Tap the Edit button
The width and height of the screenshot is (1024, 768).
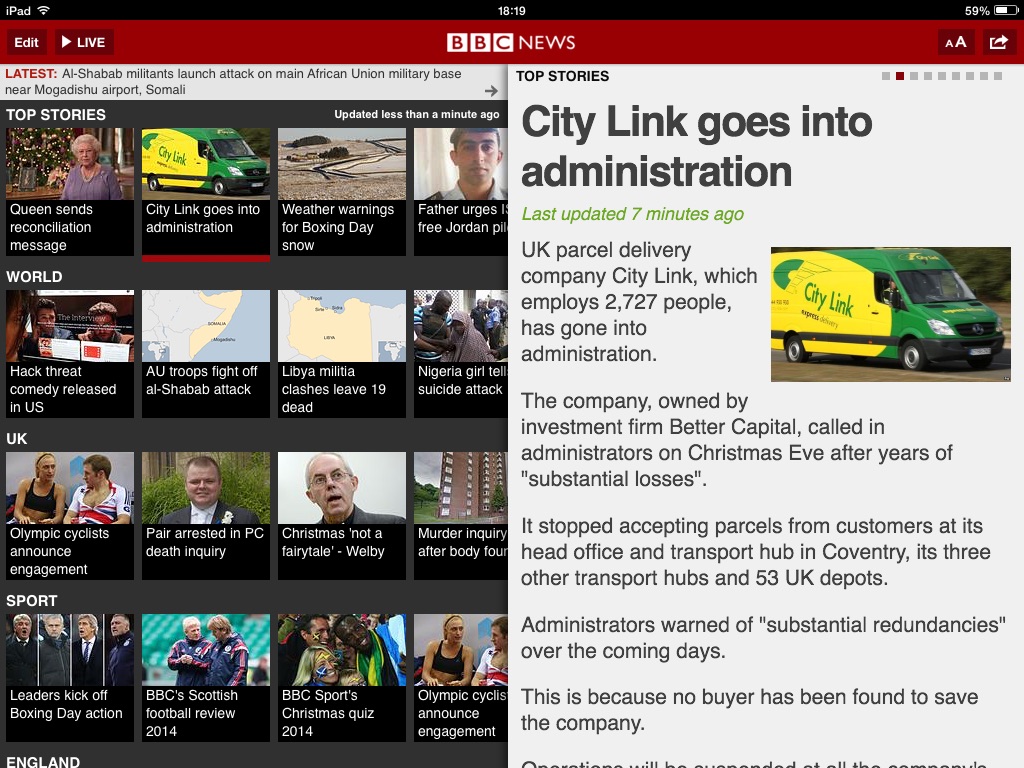(x=27, y=42)
